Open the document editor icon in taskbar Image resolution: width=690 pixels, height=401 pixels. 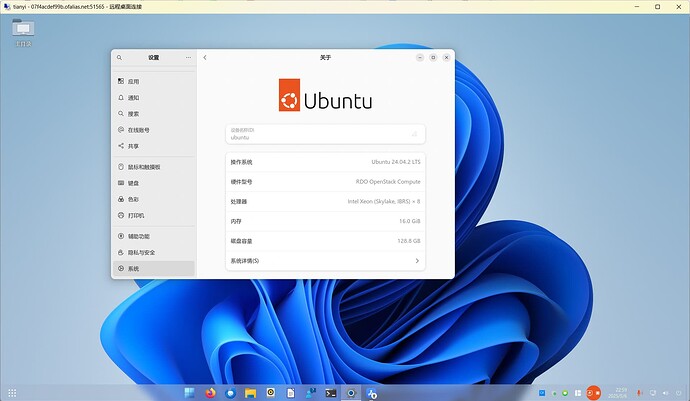click(x=290, y=393)
